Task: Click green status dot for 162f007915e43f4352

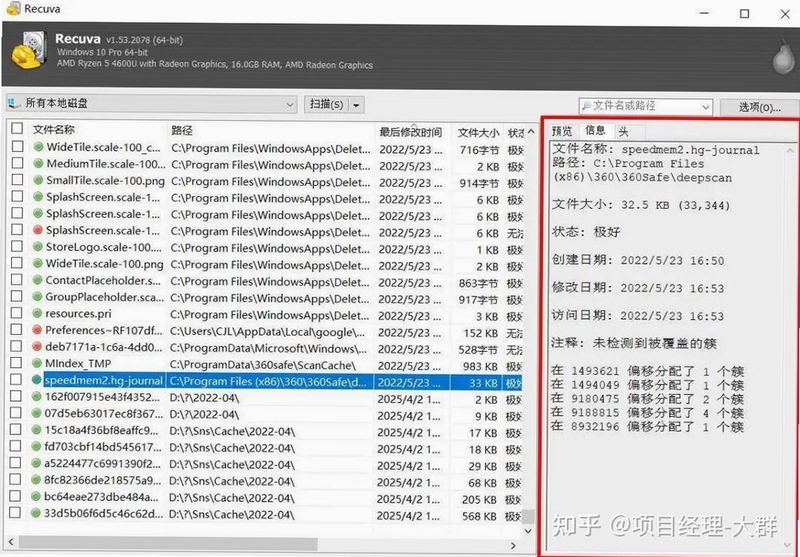Action: (x=36, y=396)
